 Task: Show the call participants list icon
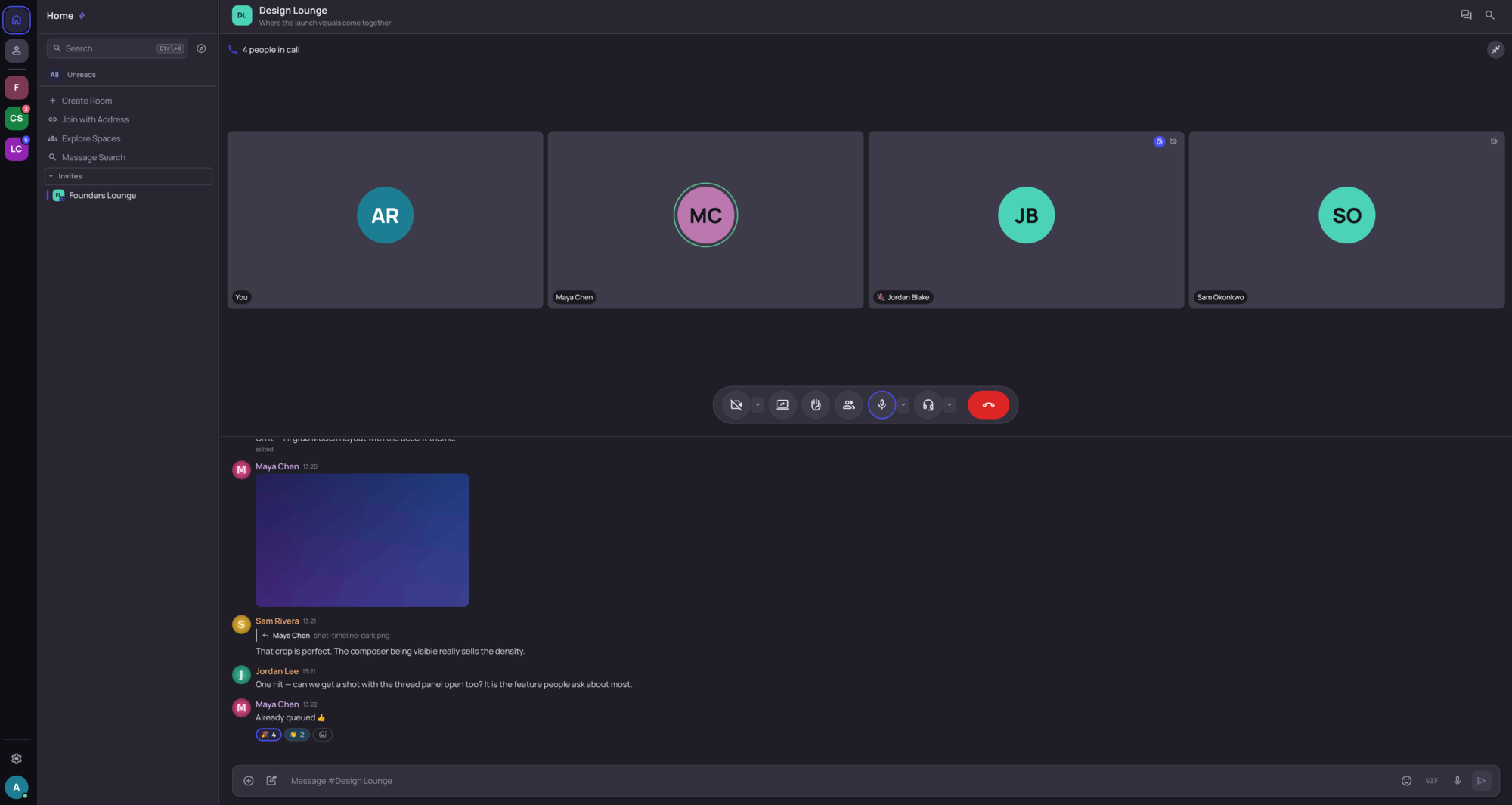point(849,405)
